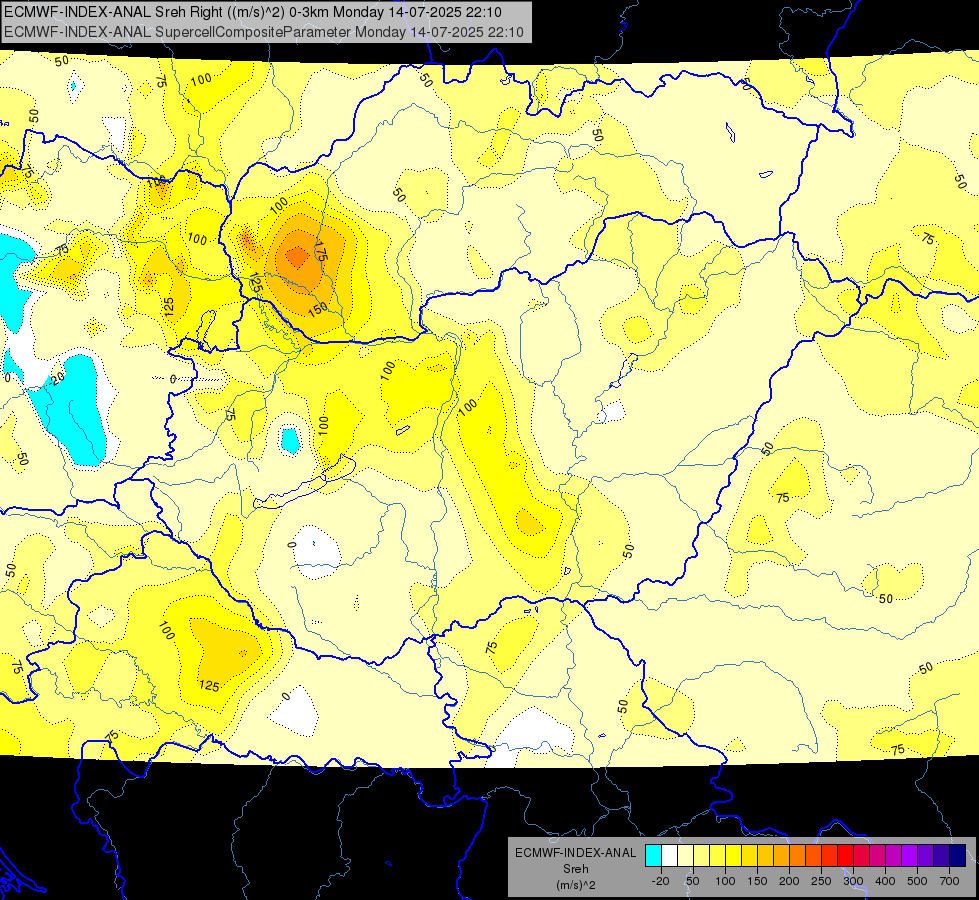Viewport: 979px width, 900px height.
Task: Click the "175" contour label on the map
Action: pyautogui.click(x=320, y=250)
